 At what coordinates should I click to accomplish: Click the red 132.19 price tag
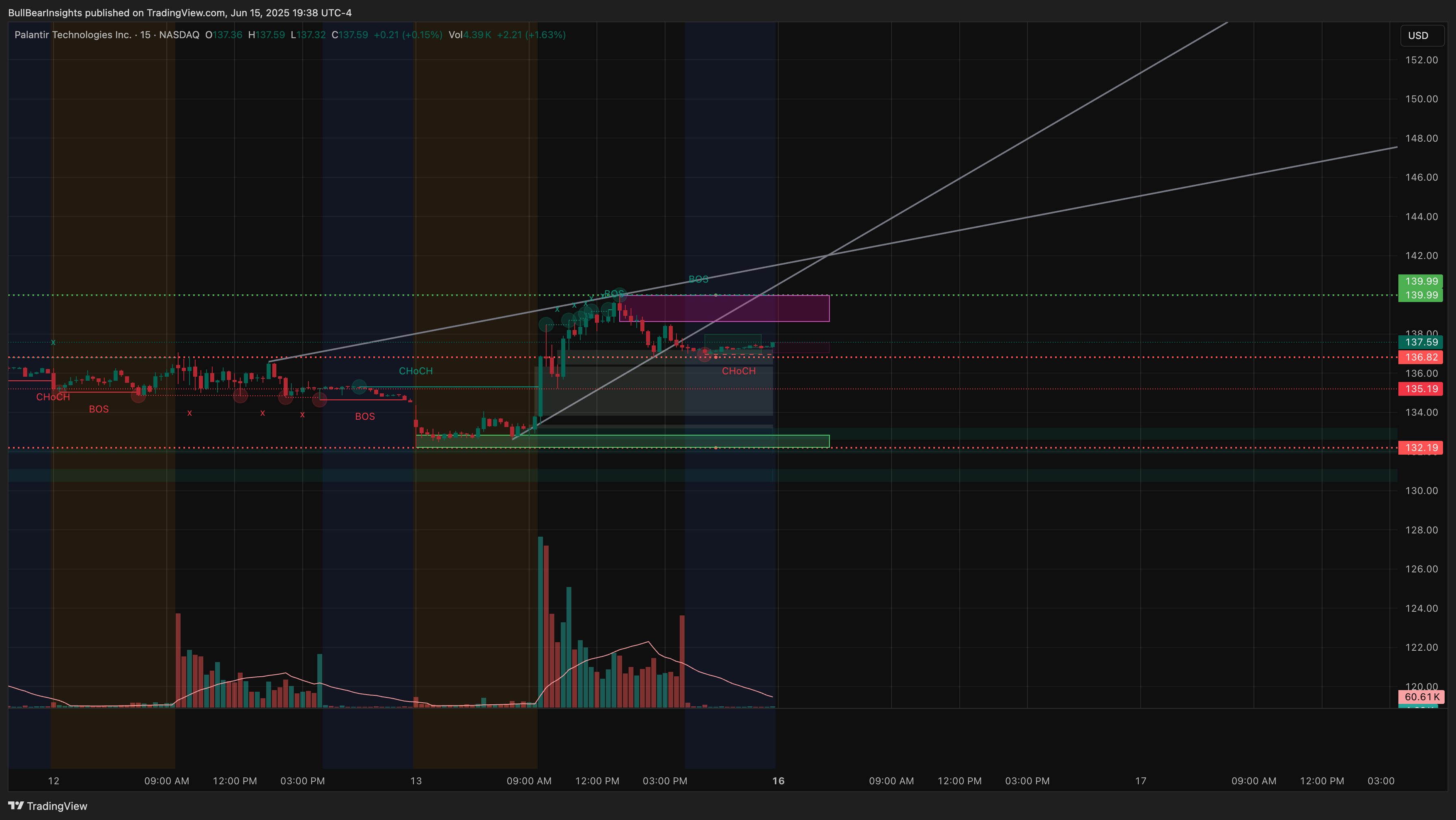(1420, 448)
